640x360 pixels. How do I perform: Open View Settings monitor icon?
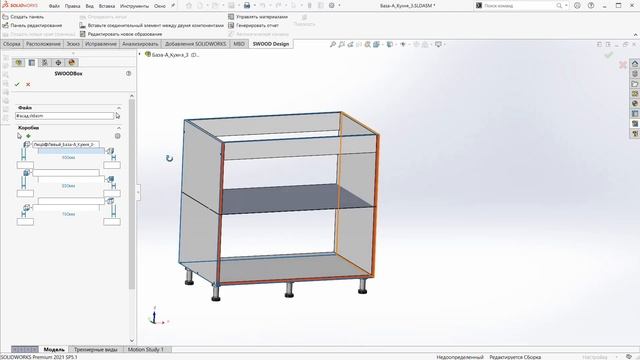point(438,44)
